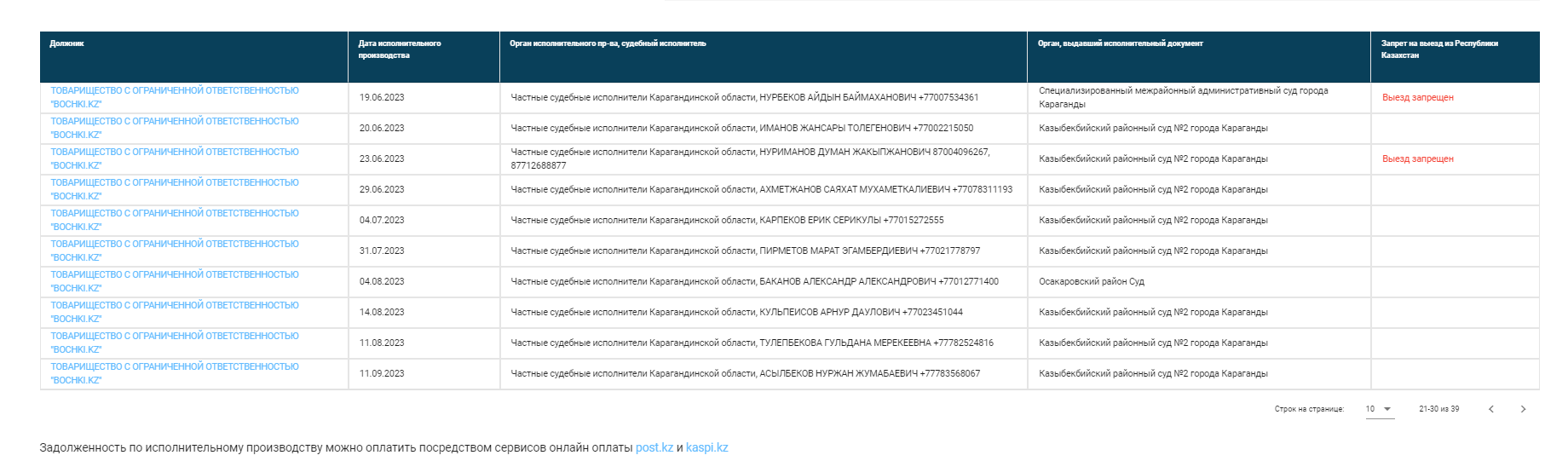Click the "Осакаровский район Суд" cell
The image size is (1568, 461).
1091,281
